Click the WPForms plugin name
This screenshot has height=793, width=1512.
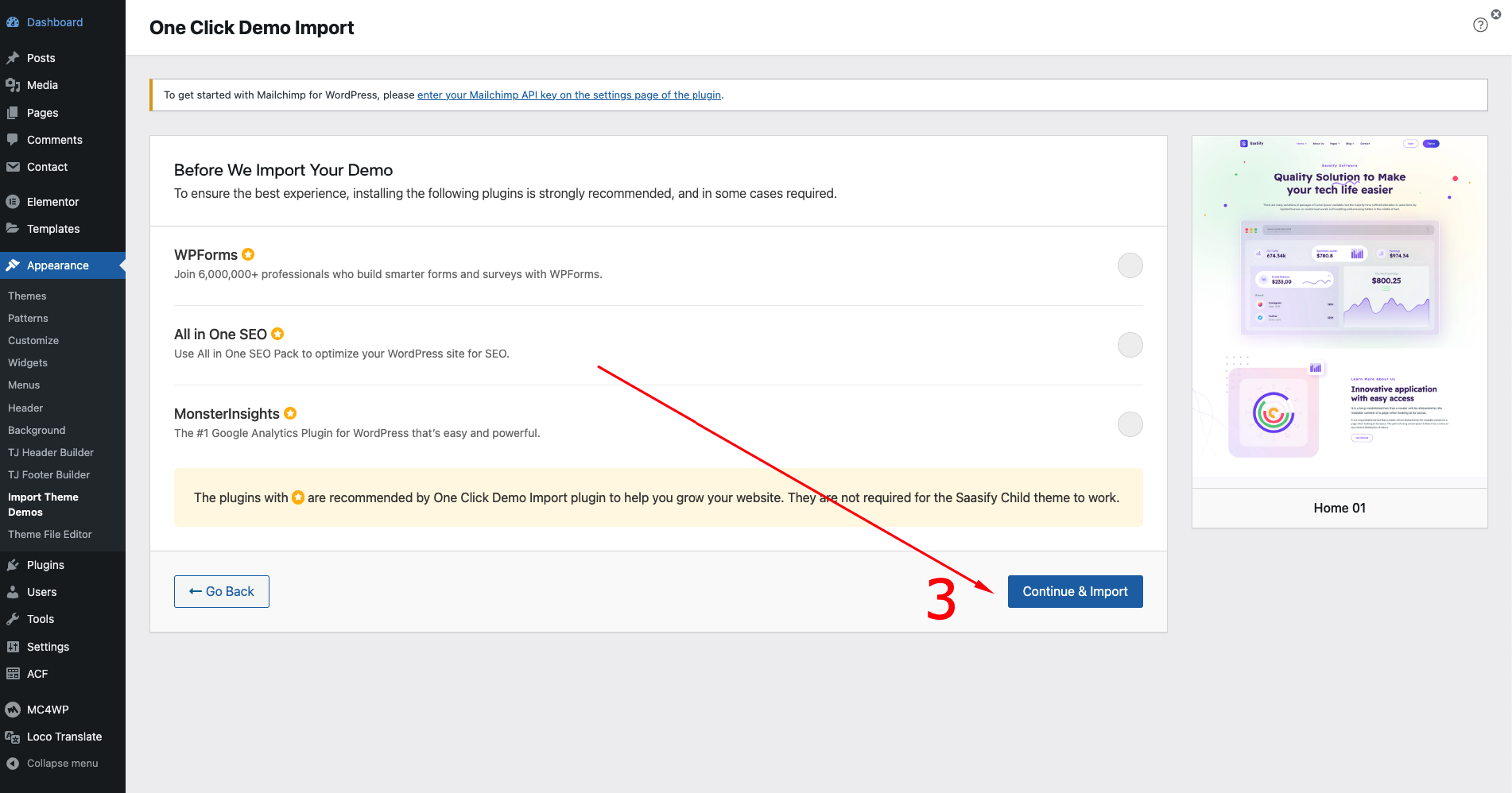(206, 254)
